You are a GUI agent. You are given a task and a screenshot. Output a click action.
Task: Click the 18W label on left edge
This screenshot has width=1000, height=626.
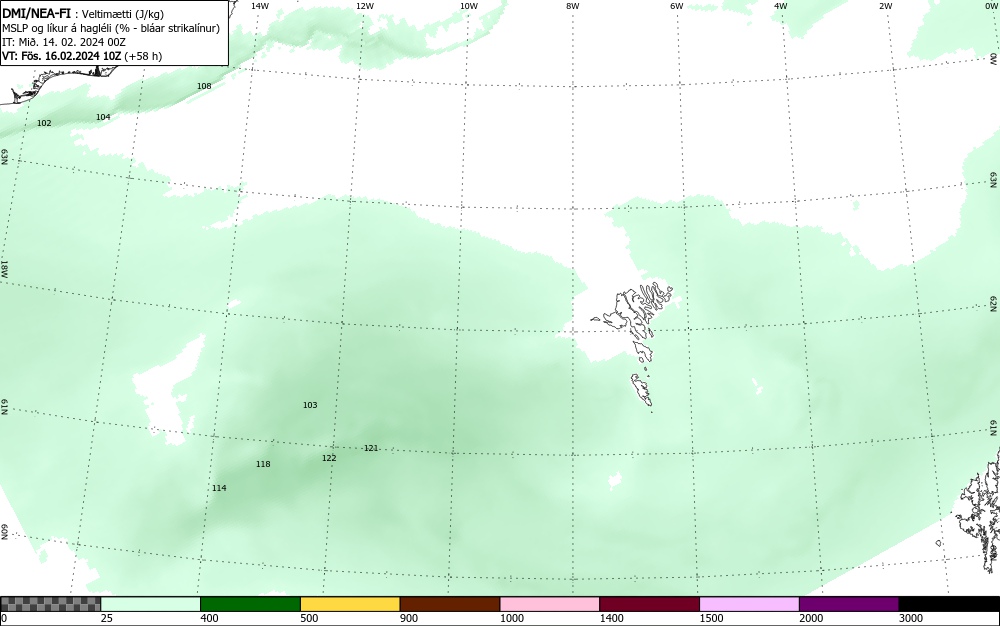pos(4,269)
